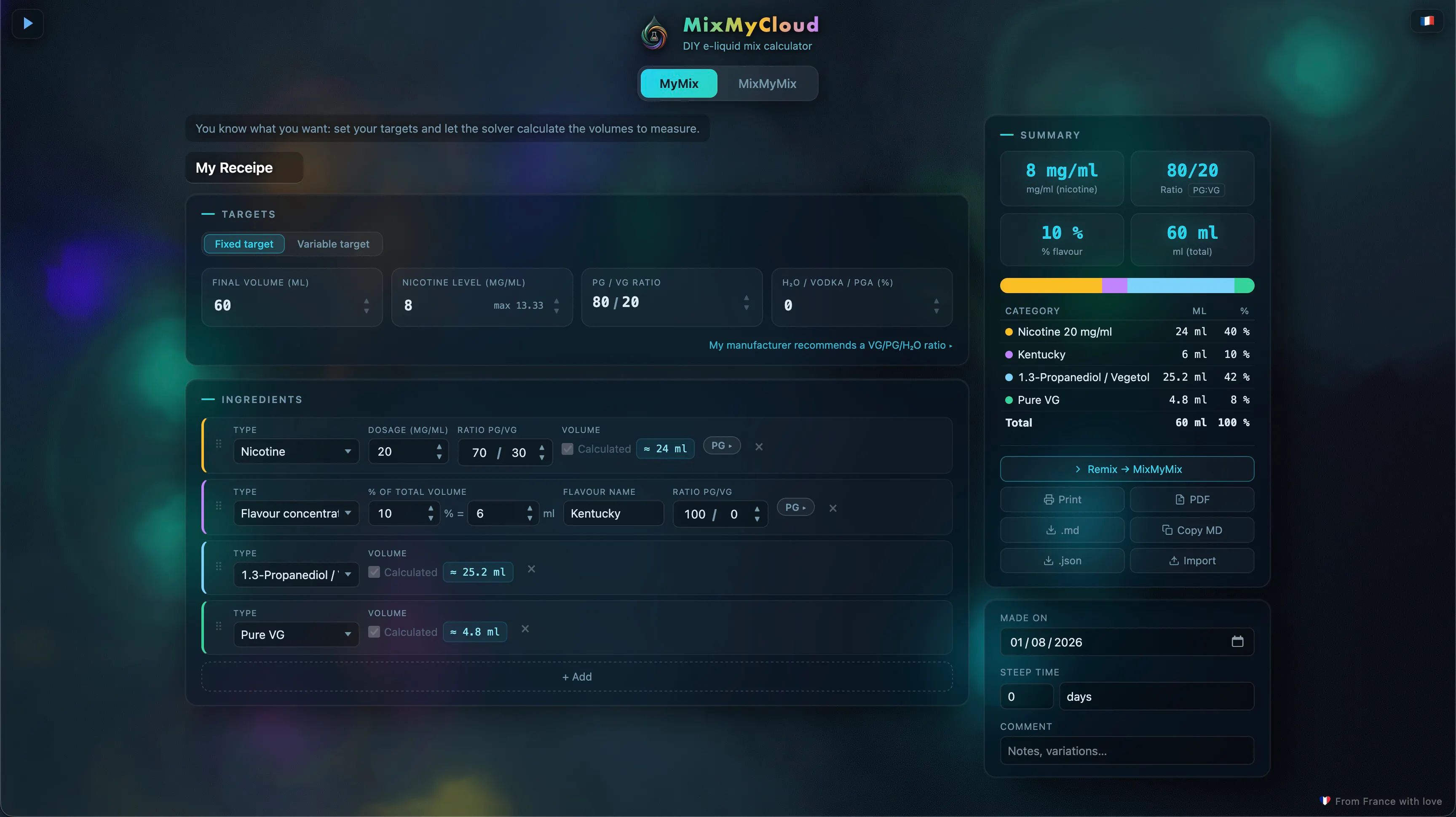
Task: Click the Nicotine Level input showing 8
Action: (444, 306)
